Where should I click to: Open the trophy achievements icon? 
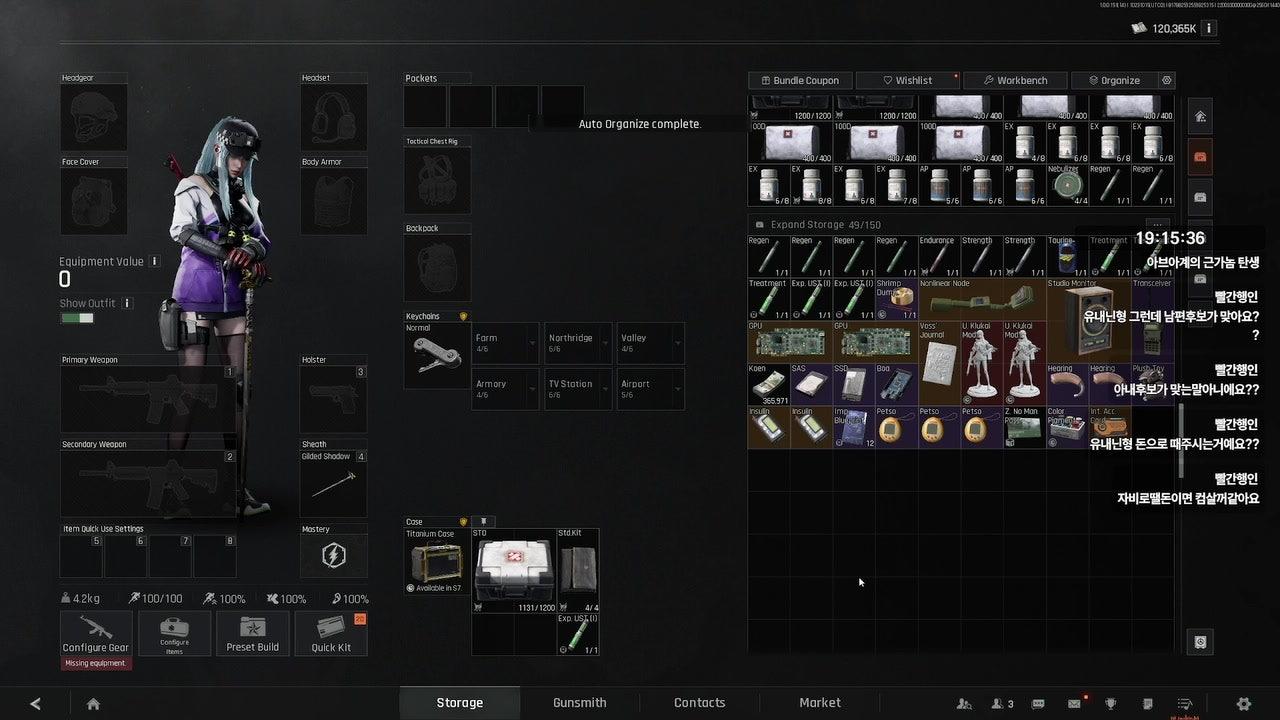[x=1111, y=703]
